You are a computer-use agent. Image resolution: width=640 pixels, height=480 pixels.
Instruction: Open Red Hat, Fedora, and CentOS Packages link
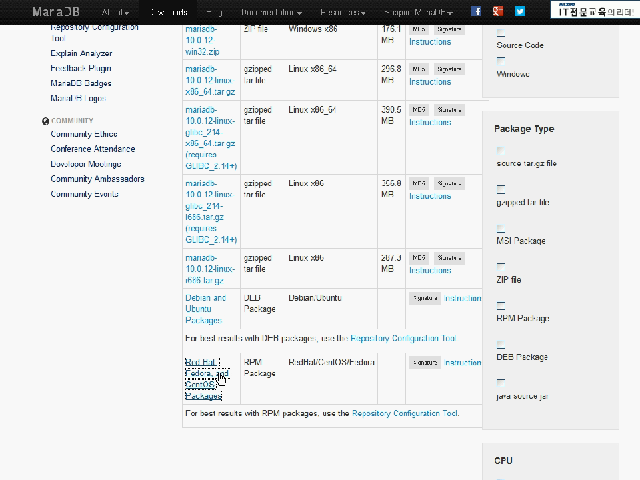click(207, 379)
